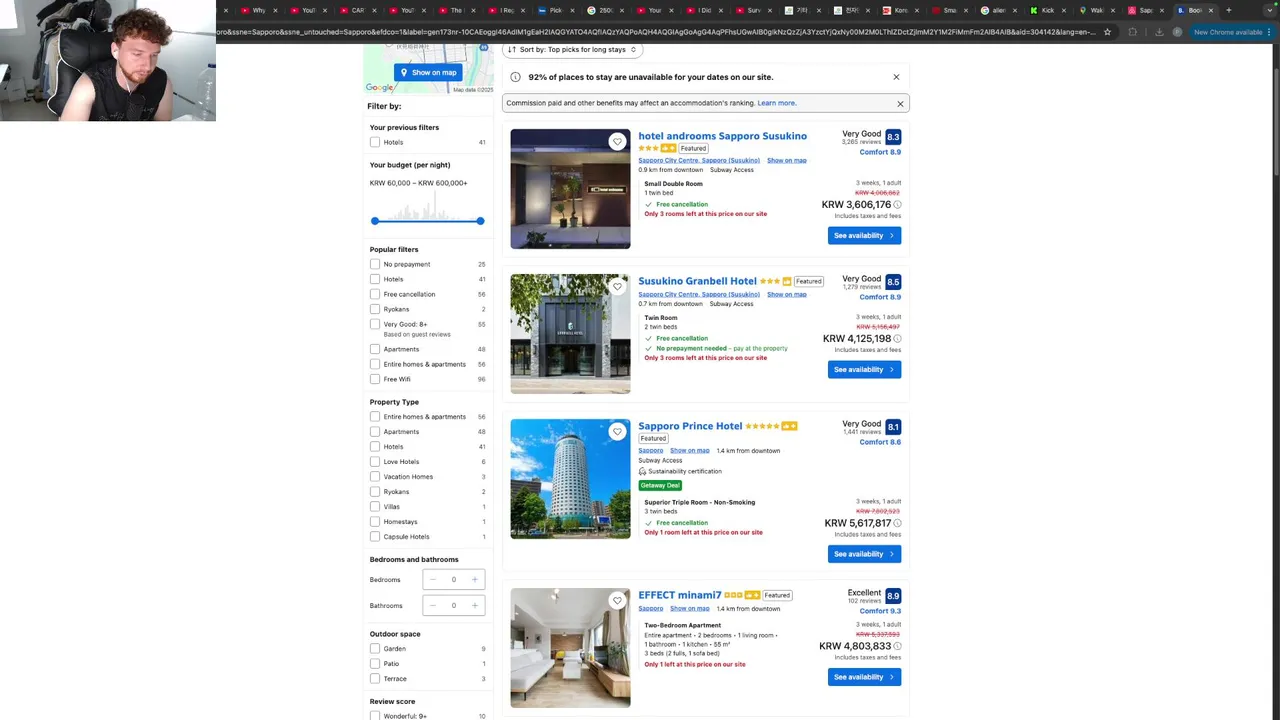Dismiss the 92% unavailable notice
This screenshot has width=1280, height=720.
point(896,77)
